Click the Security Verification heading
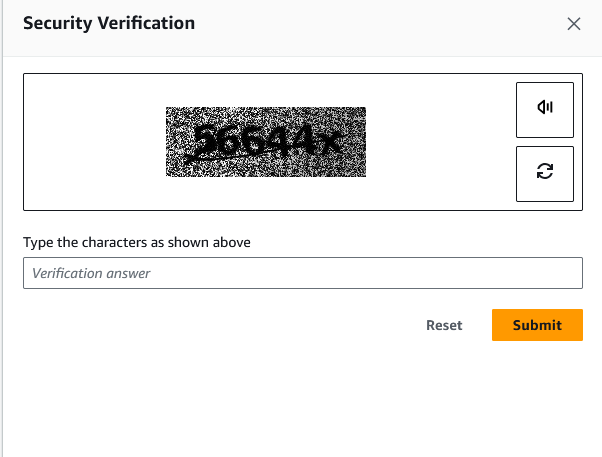Viewport: 602px width, 457px height. point(109,23)
